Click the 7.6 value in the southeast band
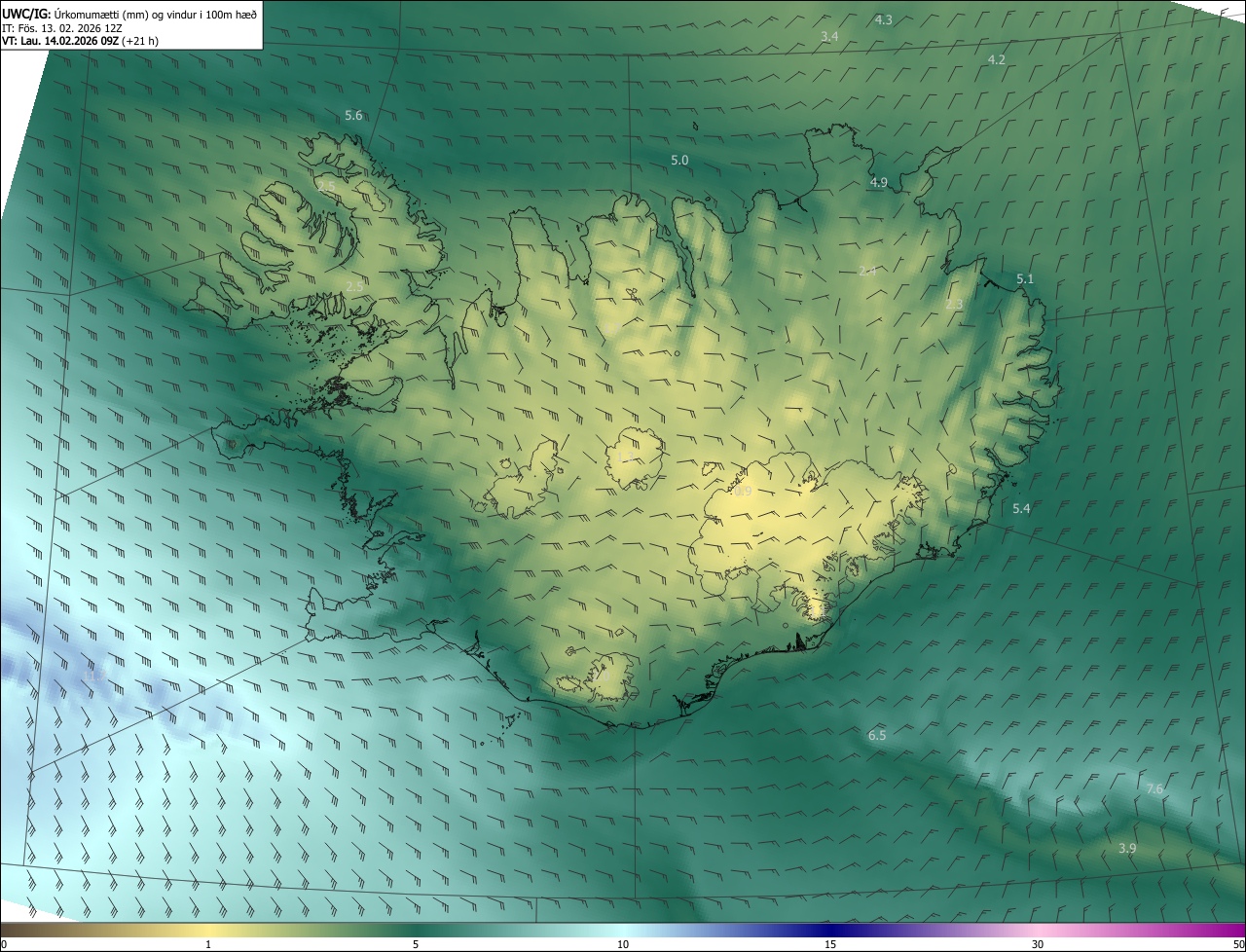Image resolution: width=1246 pixels, height=952 pixels. pos(1154,788)
